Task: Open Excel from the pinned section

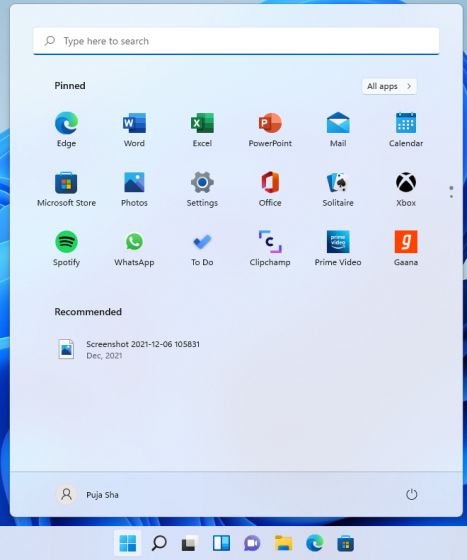Action: tap(202, 129)
